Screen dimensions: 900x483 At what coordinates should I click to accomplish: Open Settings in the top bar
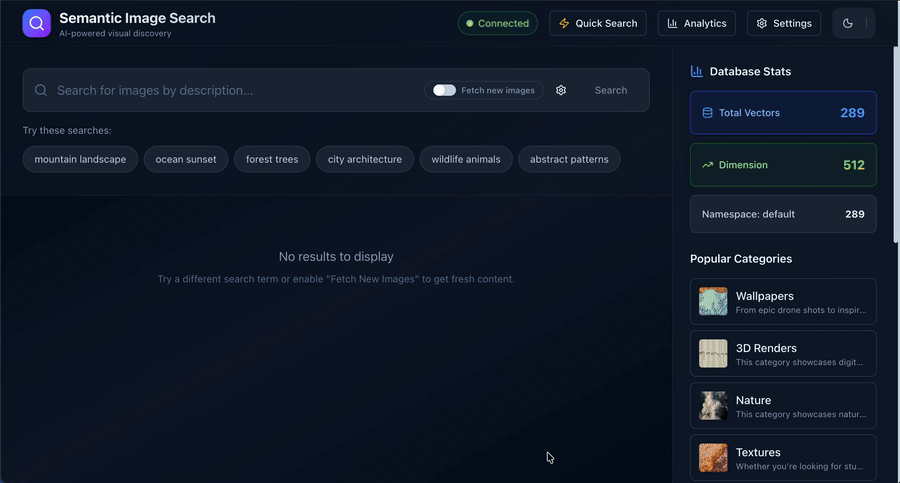(784, 23)
